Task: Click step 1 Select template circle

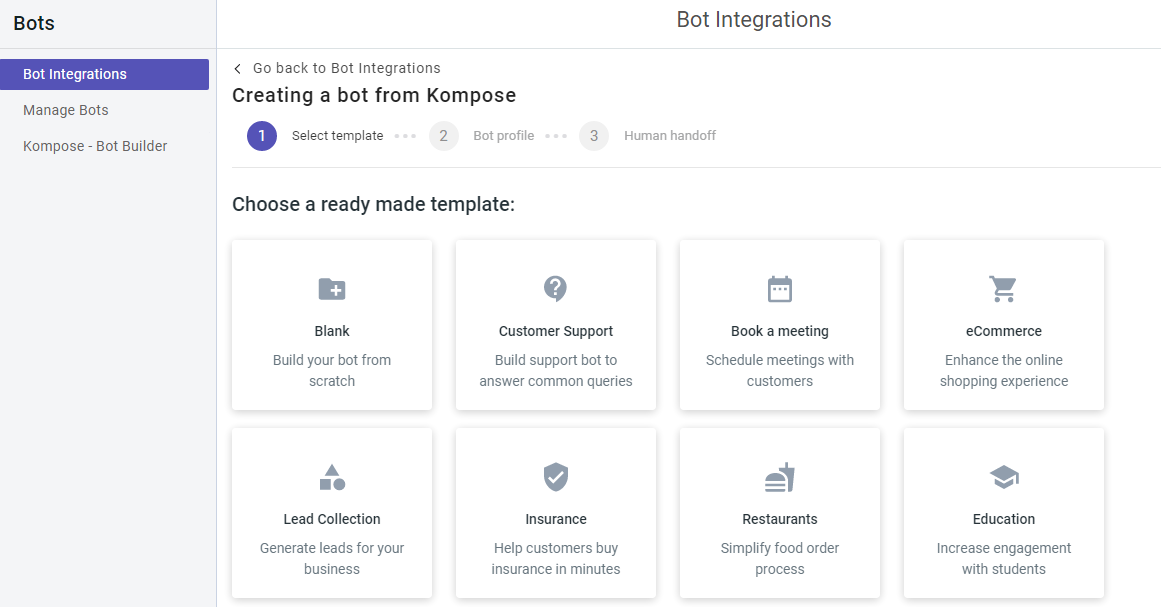Action: pyautogui.click(x=261, y=135)
